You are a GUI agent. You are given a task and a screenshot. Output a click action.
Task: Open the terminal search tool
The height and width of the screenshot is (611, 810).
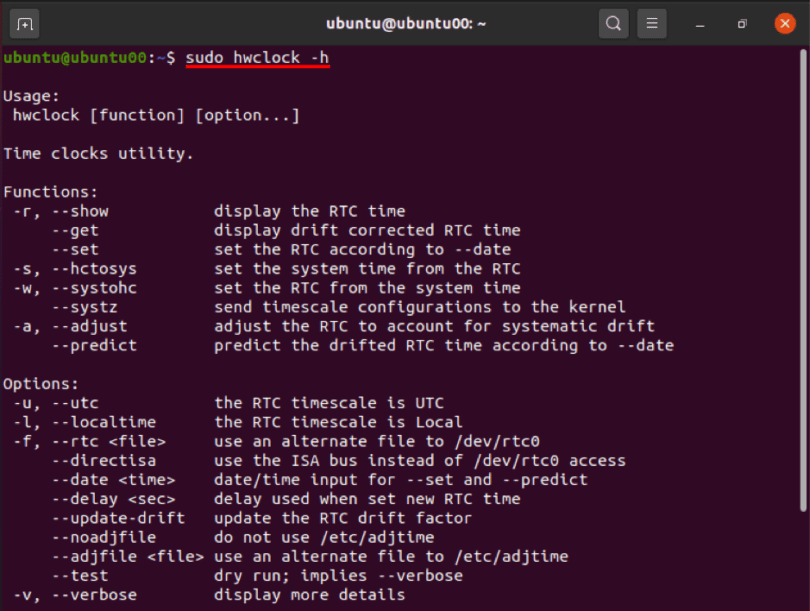coord(613,22)
